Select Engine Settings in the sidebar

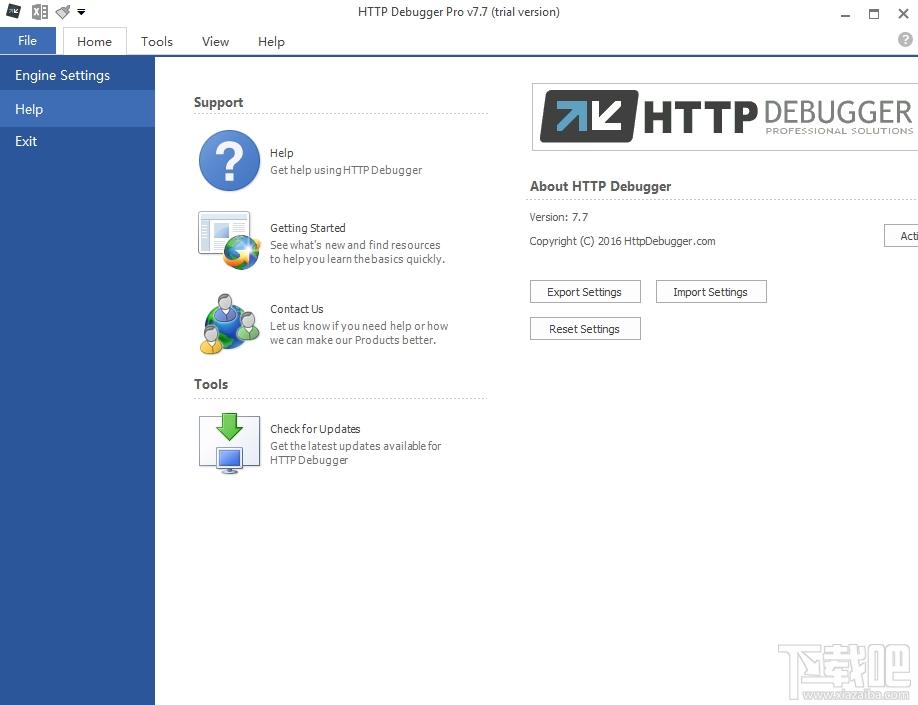pos(77,75)
